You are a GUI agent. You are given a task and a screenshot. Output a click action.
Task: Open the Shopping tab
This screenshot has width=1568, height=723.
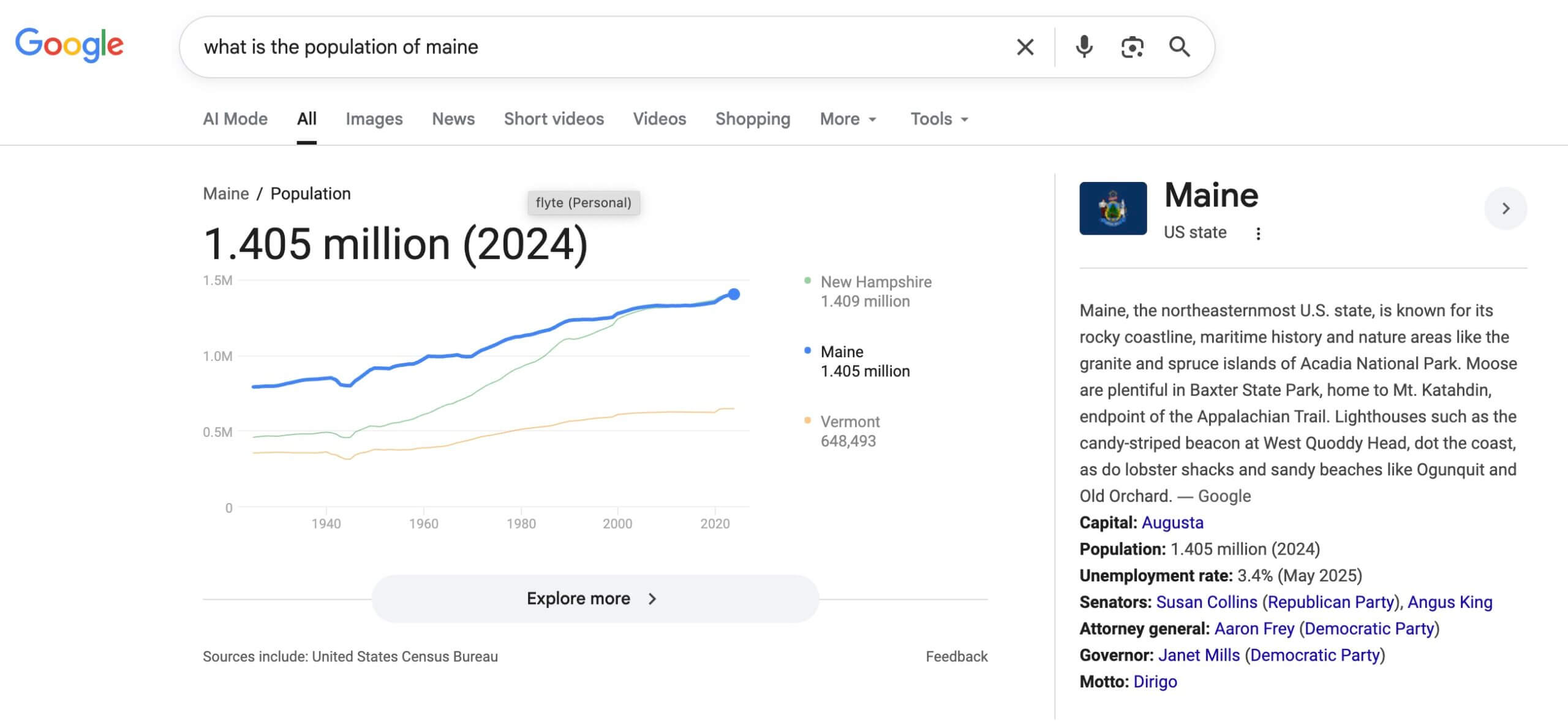tap(753, 119)
